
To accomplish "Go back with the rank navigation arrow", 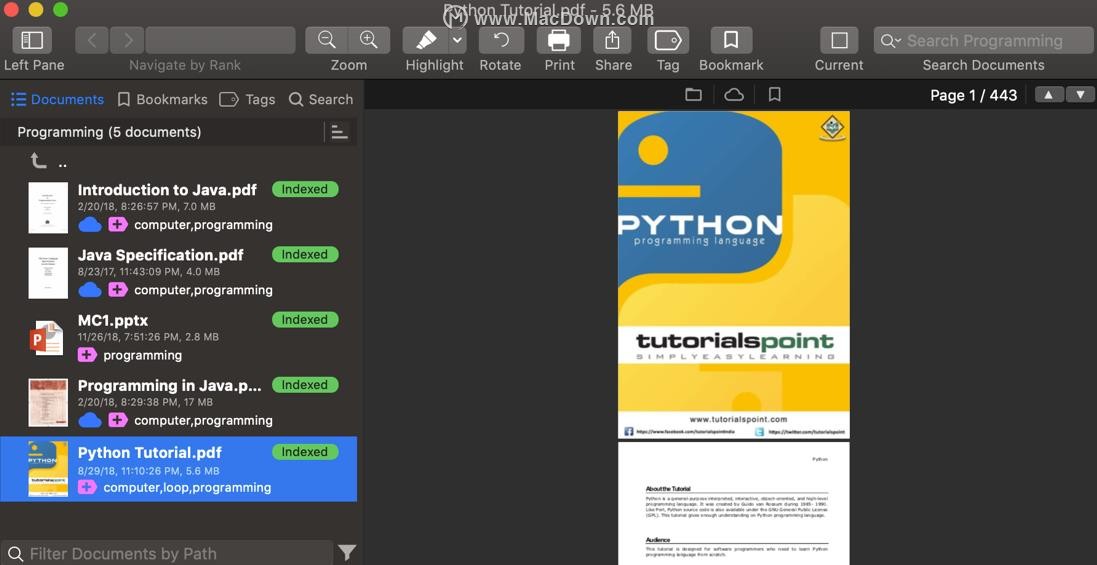I will [x=92, y=40].
